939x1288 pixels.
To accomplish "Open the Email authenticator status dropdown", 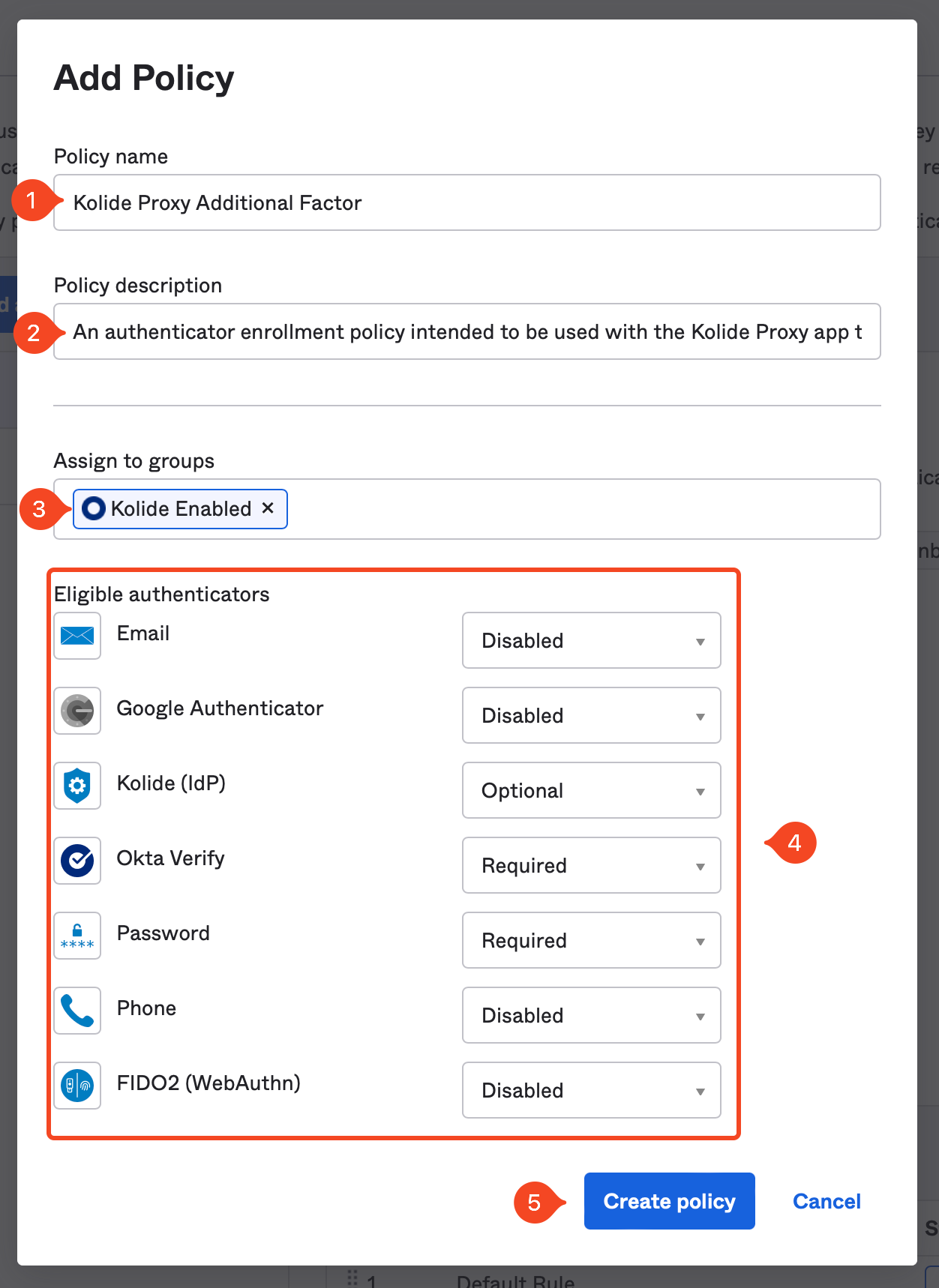I will coord(592,640).
